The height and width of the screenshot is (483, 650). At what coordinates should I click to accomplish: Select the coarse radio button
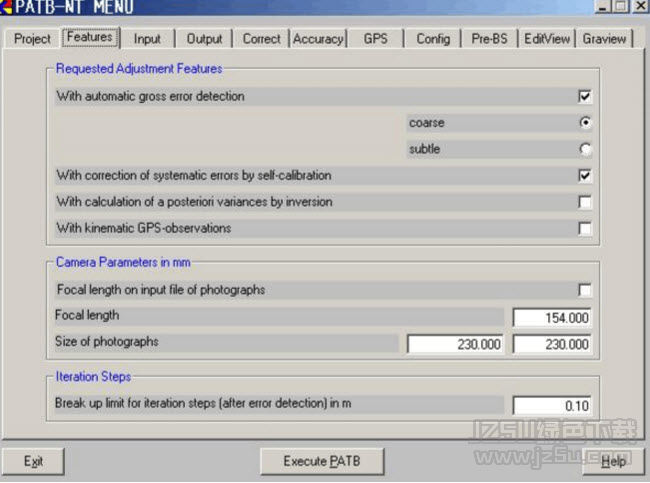tap(585, 123)
